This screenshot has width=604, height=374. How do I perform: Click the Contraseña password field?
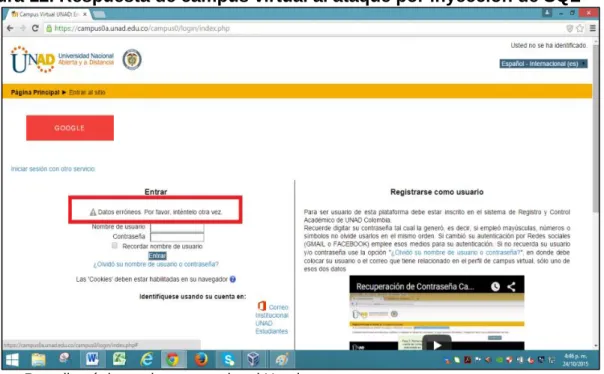[x=177, y=236]
